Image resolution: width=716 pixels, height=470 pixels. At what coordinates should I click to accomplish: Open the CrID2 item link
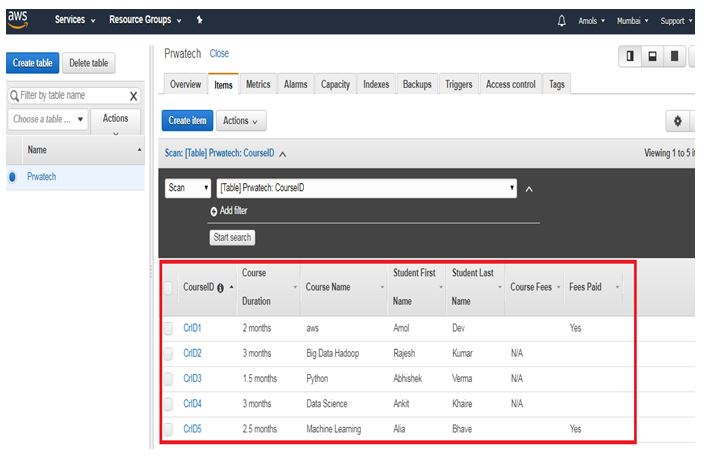click(x=192, y=354)
